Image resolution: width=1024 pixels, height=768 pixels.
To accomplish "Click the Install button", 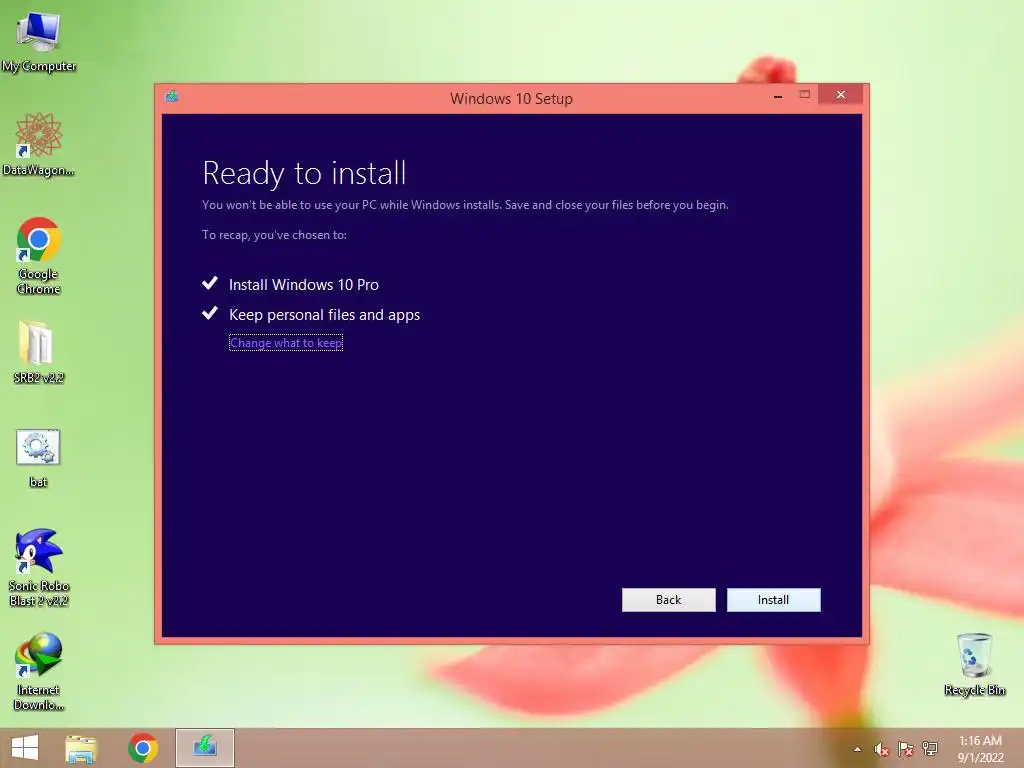I will pos(773,600).
